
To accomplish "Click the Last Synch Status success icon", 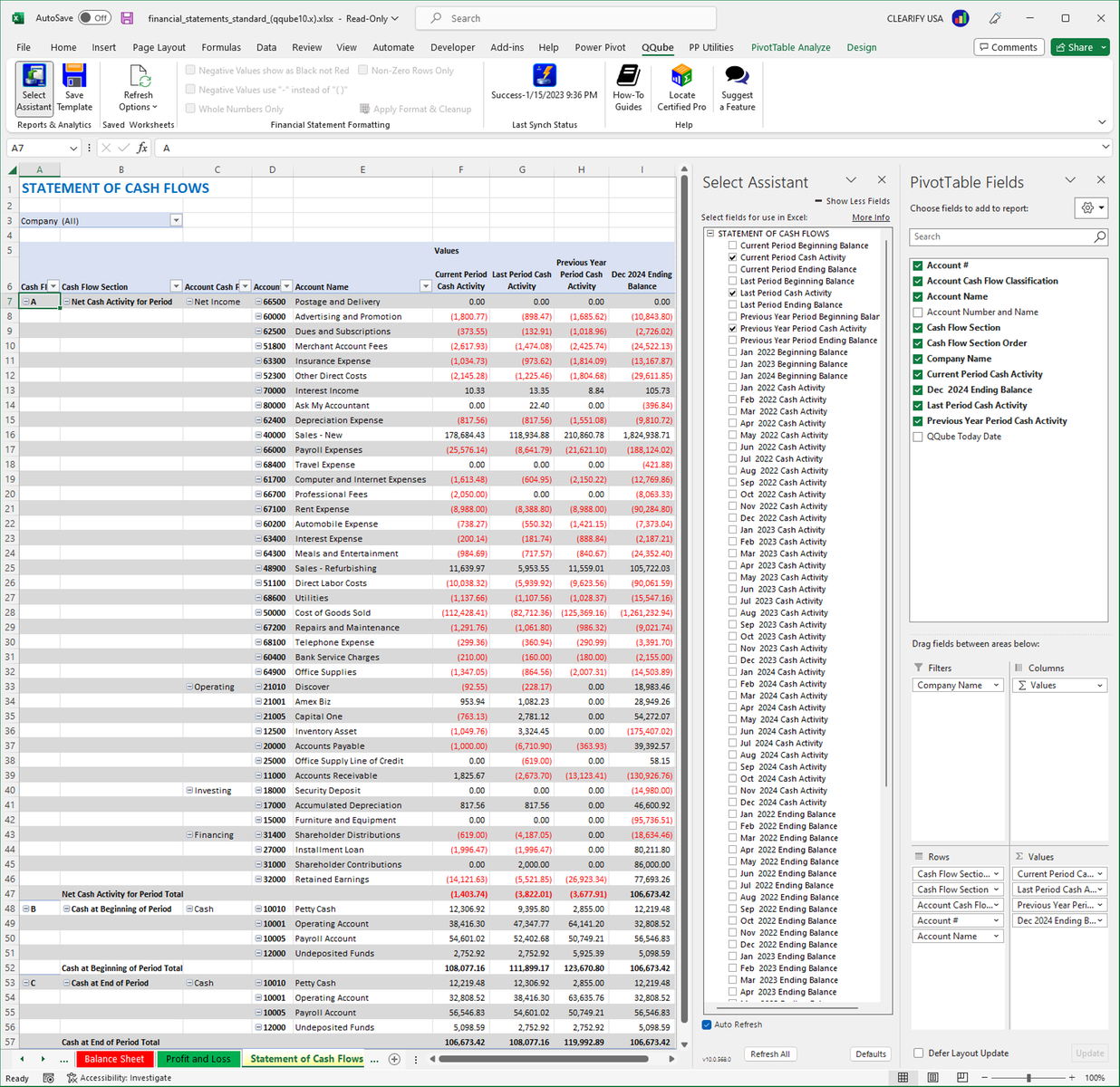I will (x=544, y=75).
